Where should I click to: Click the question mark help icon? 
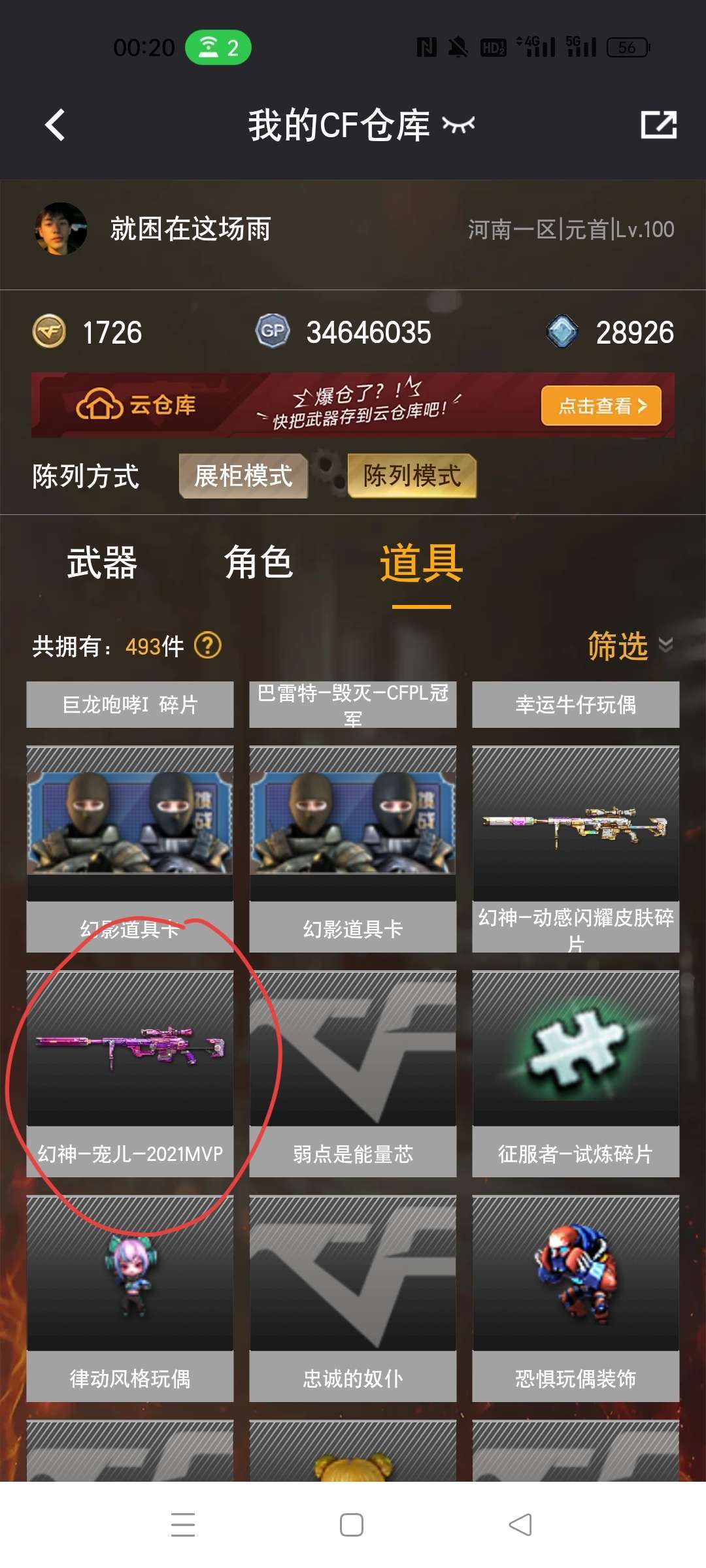209,645
